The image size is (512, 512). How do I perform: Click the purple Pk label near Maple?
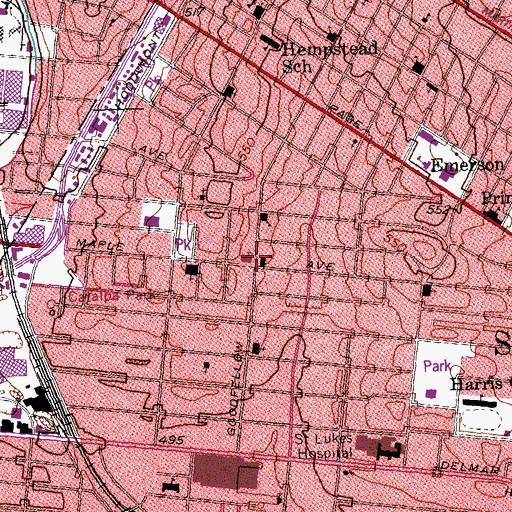183,245
